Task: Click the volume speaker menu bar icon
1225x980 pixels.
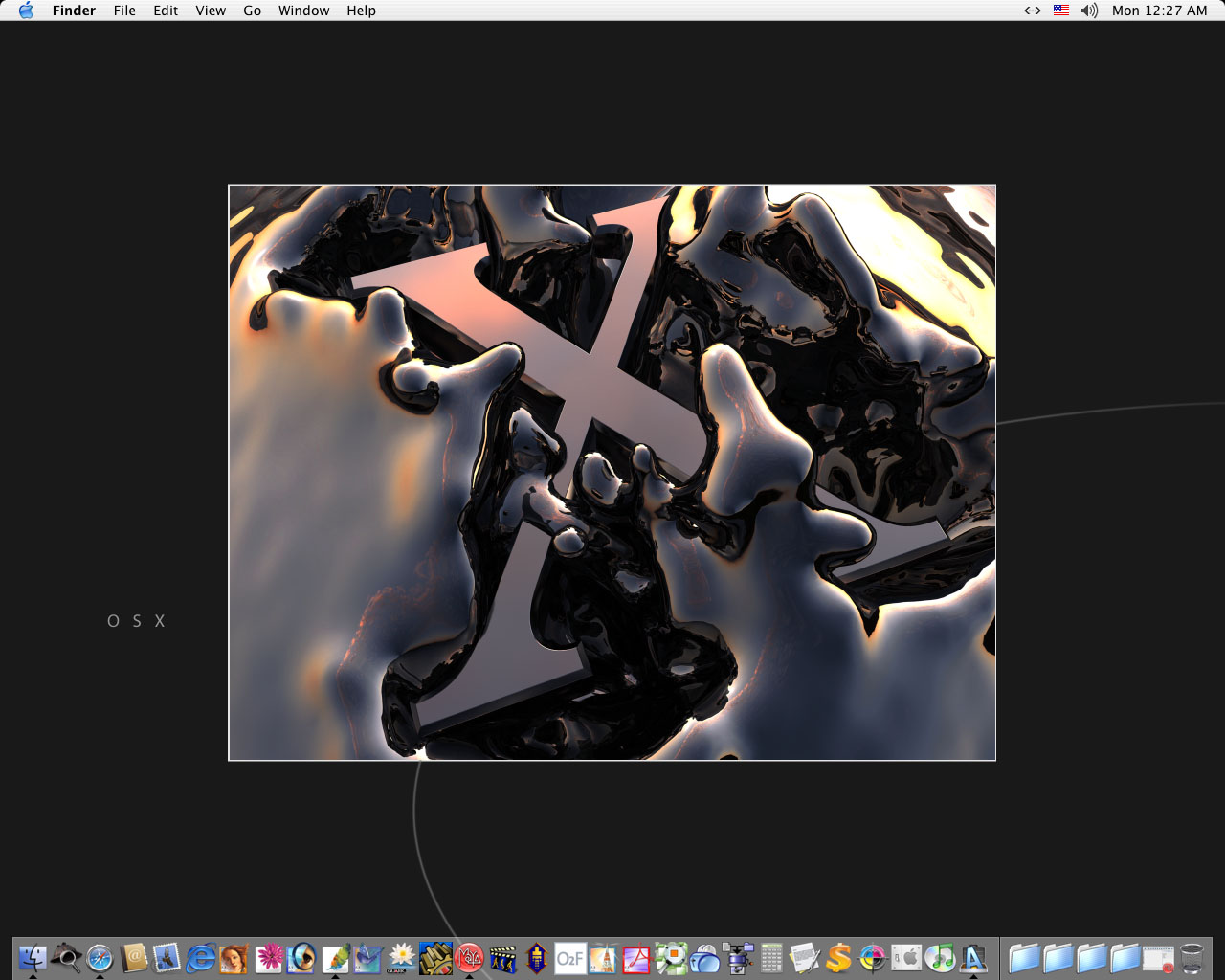Action: (x=1089, y=11)
